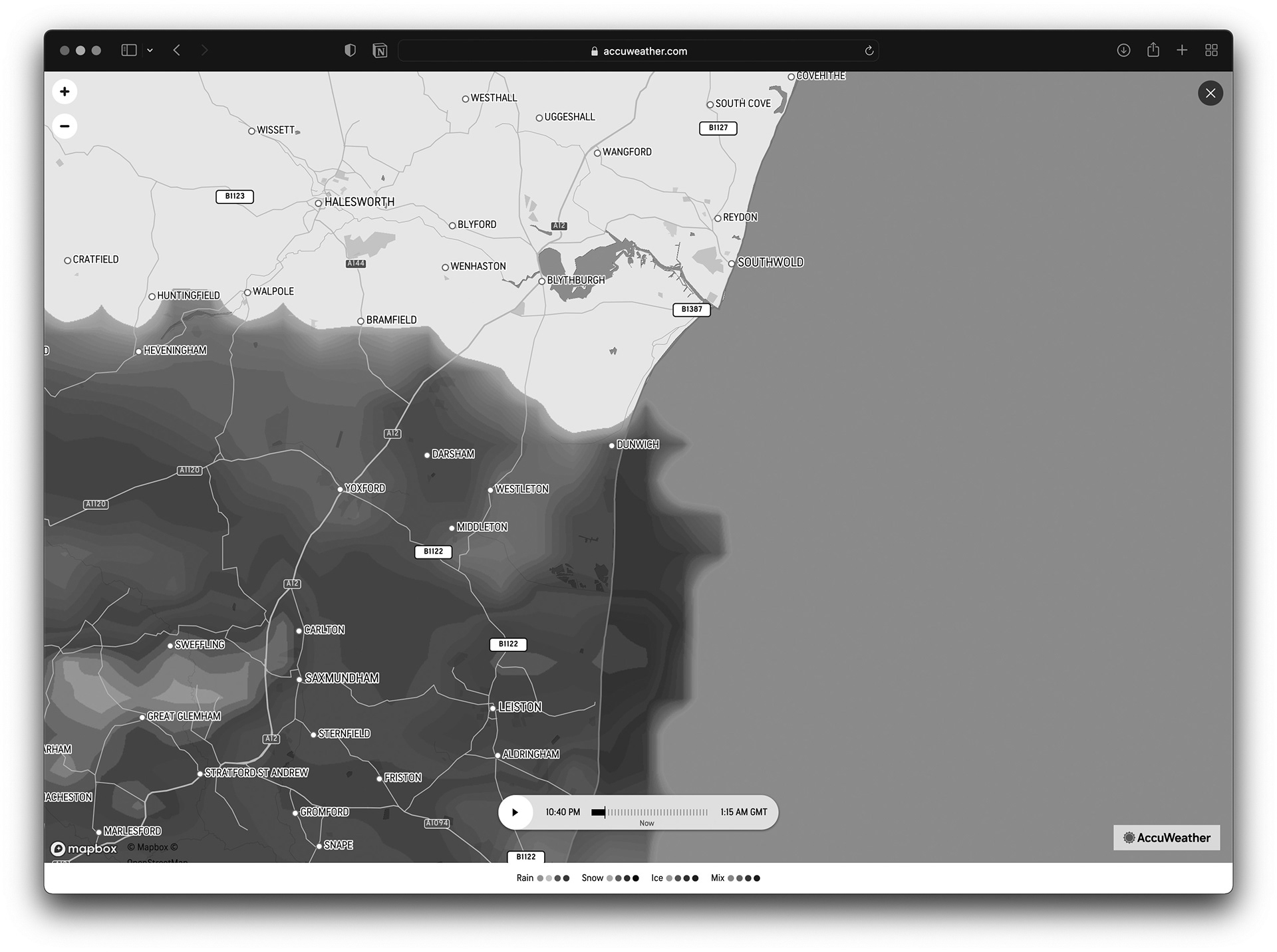Click Leiston town label
The image size is (1277, 952).
coord(520,707)
